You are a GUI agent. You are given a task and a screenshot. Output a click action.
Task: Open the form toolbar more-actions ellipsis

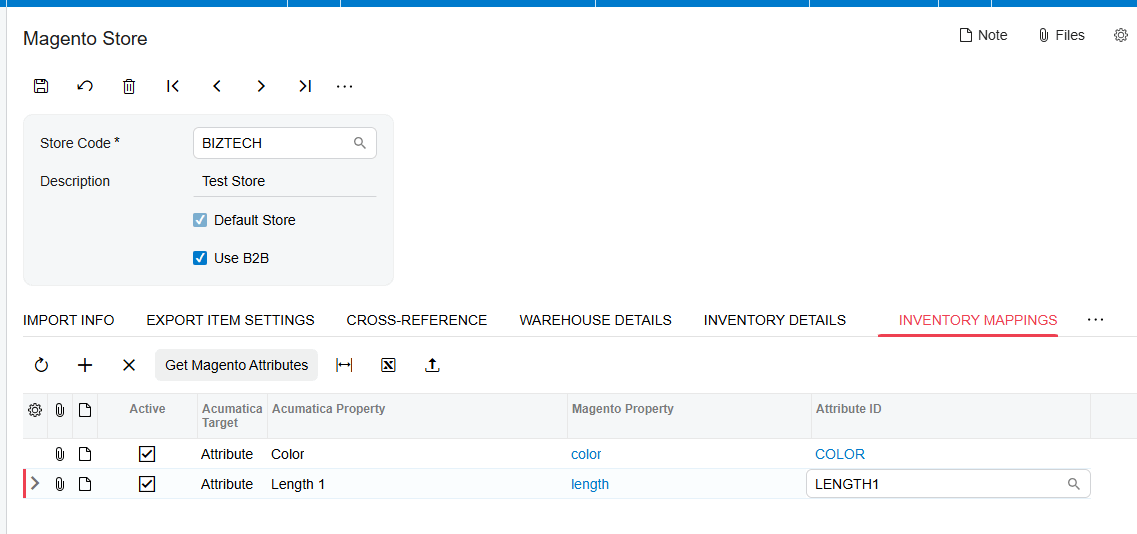click(344, 86)
